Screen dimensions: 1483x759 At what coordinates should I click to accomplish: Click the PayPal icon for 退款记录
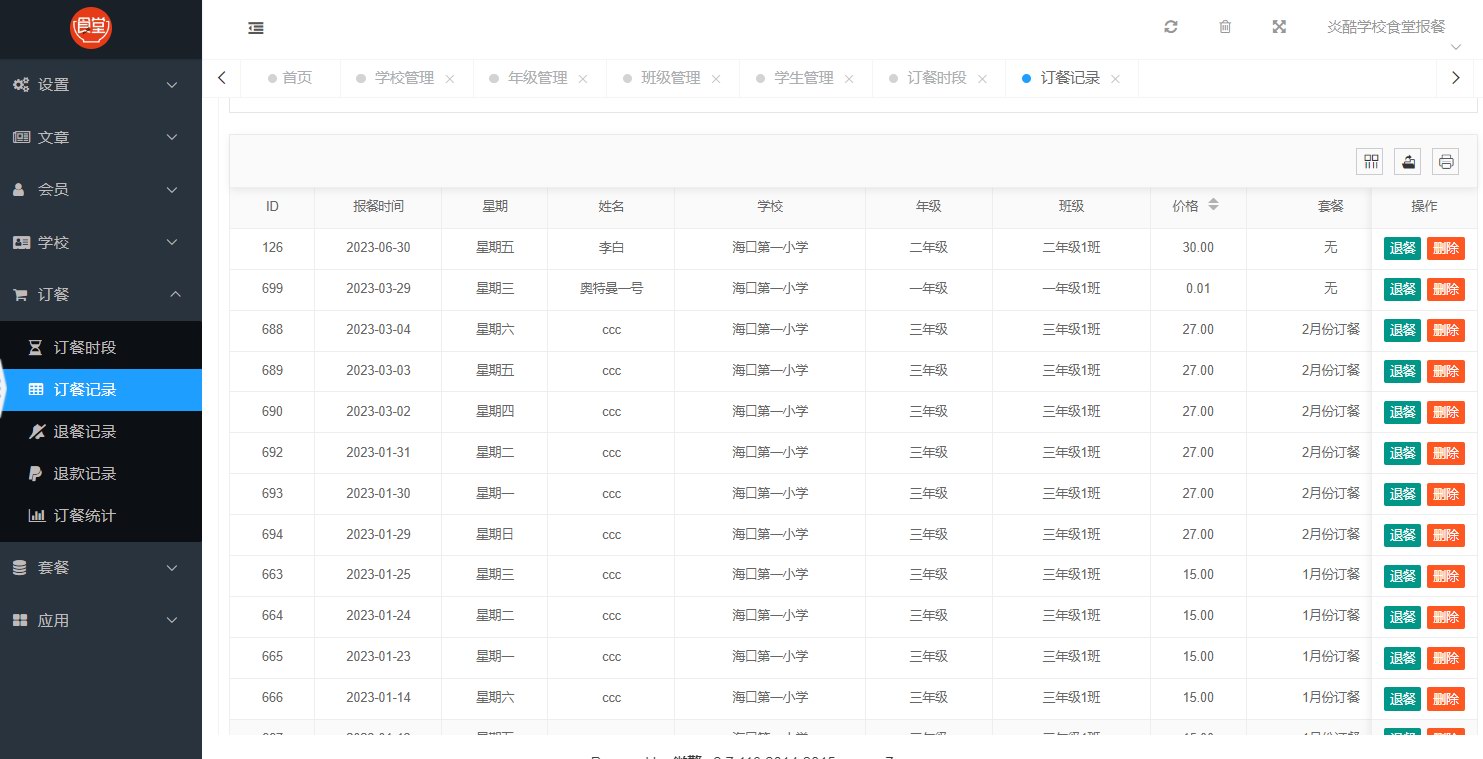36,474
